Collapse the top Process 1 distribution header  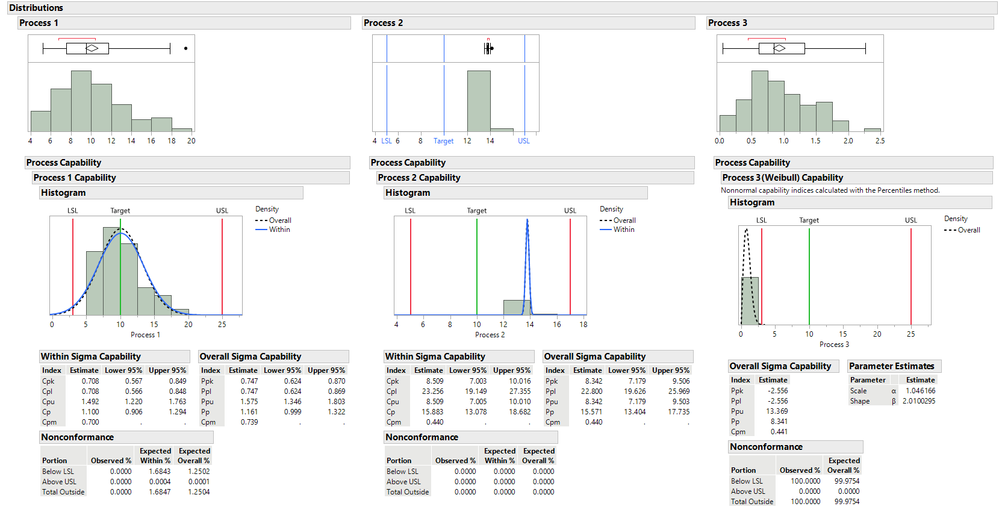click(x=183, y=23)
